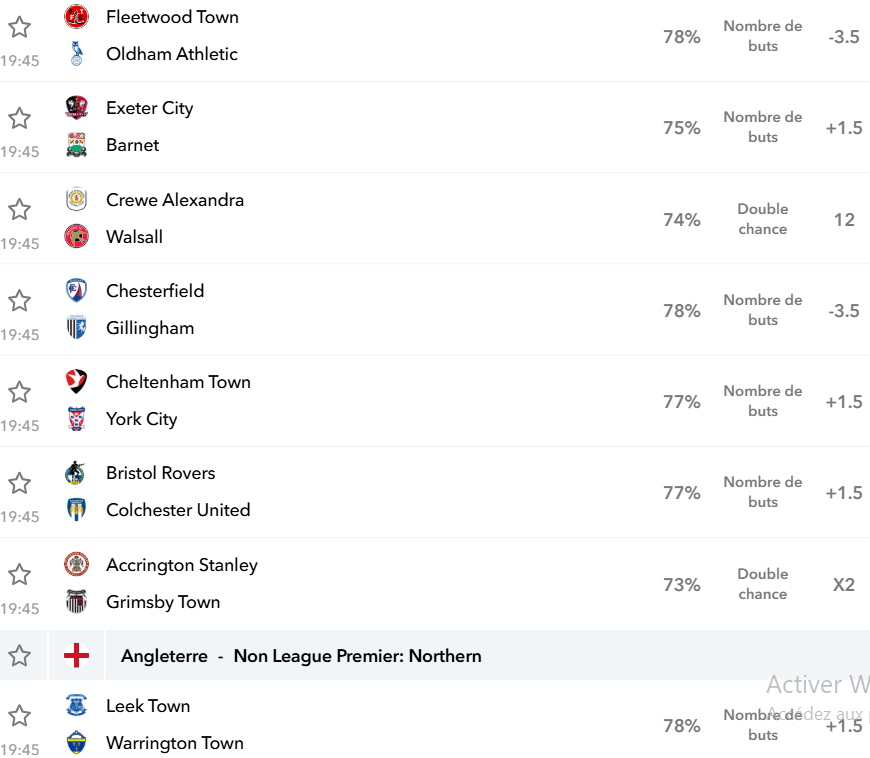
Task: Click the Barnet club crest
Action: coord(77,145)
